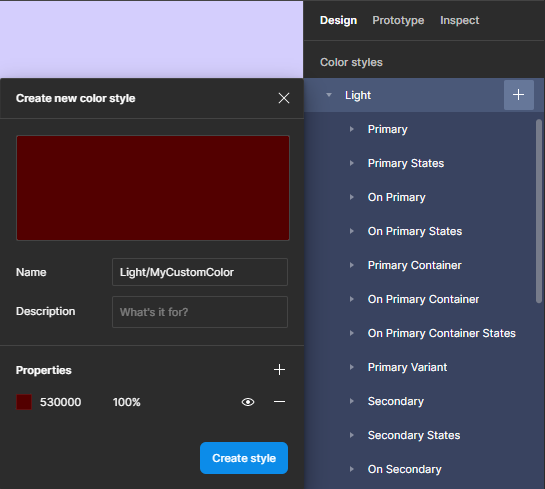Expand the On Primary Container folder
The width and height of the screenshot is (545, 489).
coord(352,299)
